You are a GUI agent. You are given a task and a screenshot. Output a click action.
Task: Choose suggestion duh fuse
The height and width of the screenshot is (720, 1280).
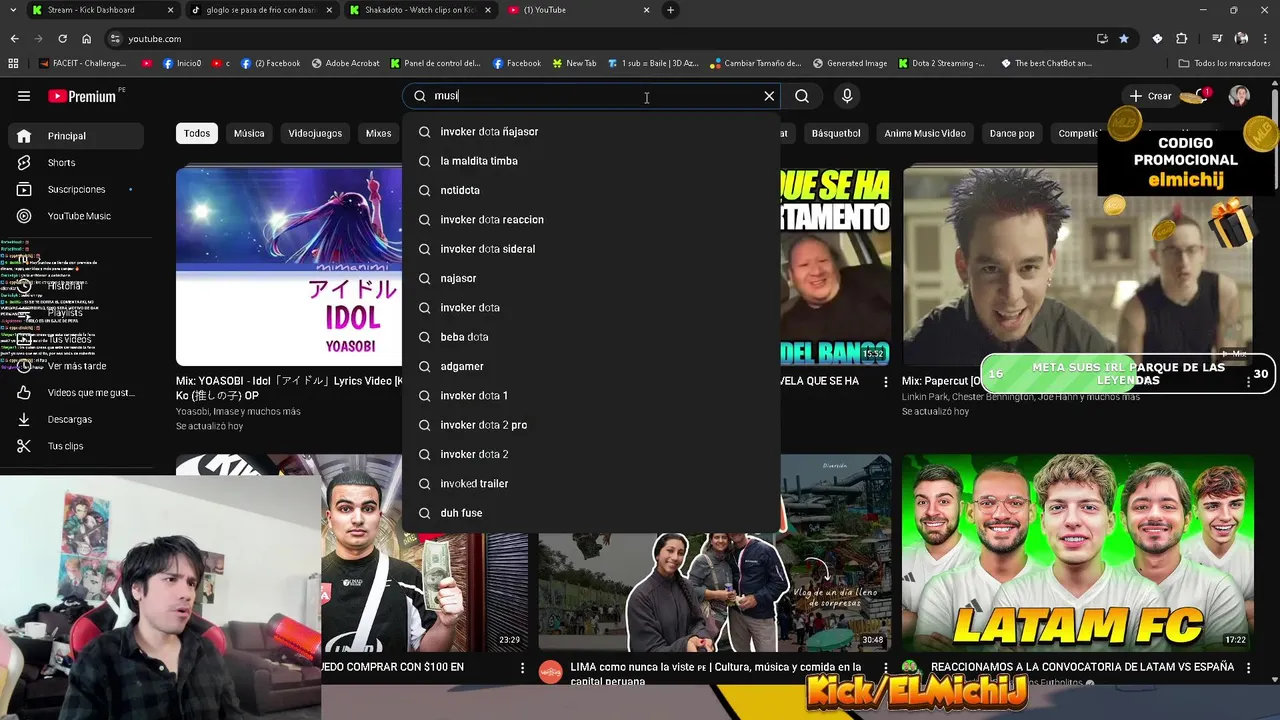coord(590,513)
